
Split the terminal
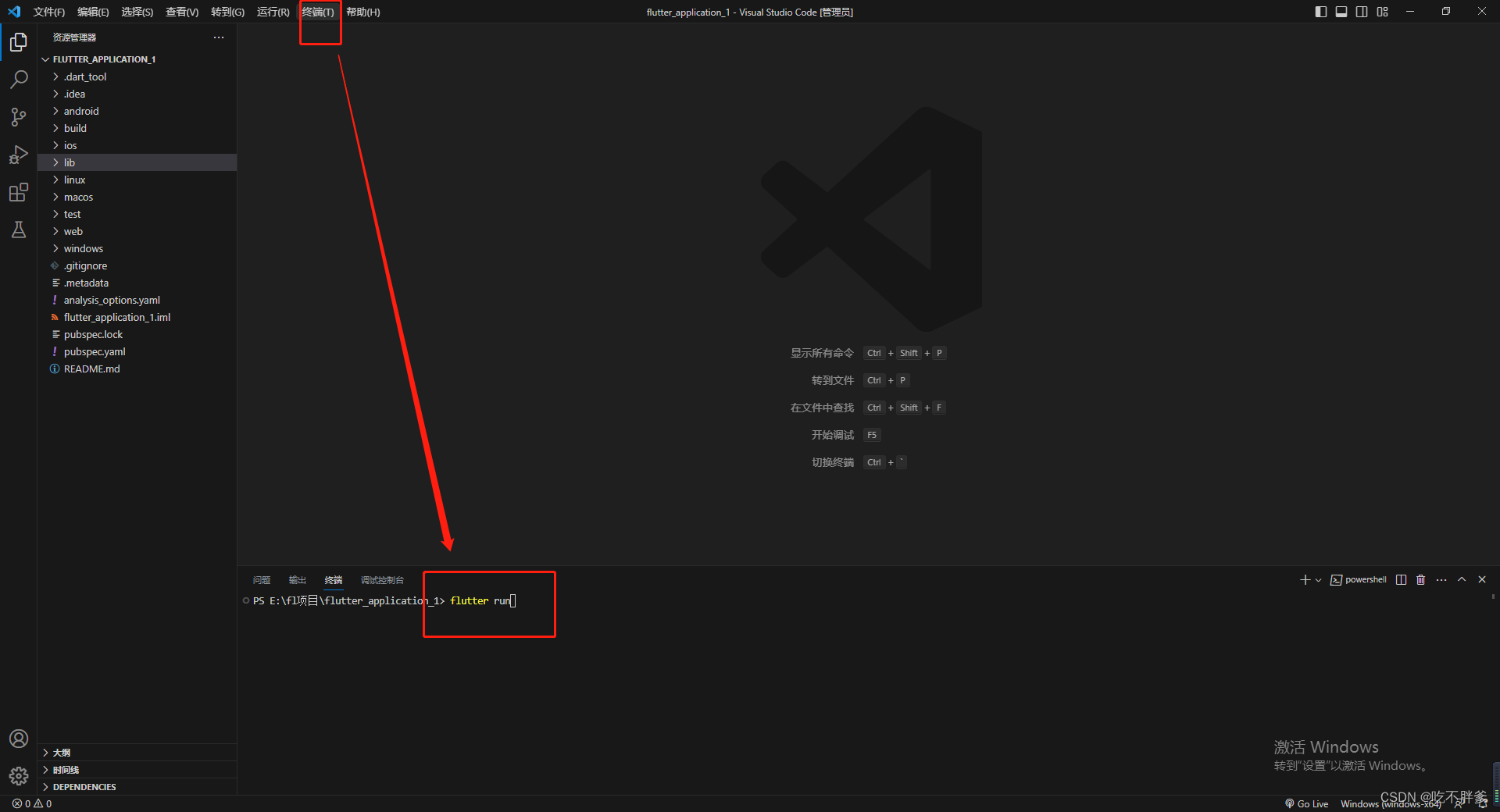pyautogui.click(x=1402, y=579)
